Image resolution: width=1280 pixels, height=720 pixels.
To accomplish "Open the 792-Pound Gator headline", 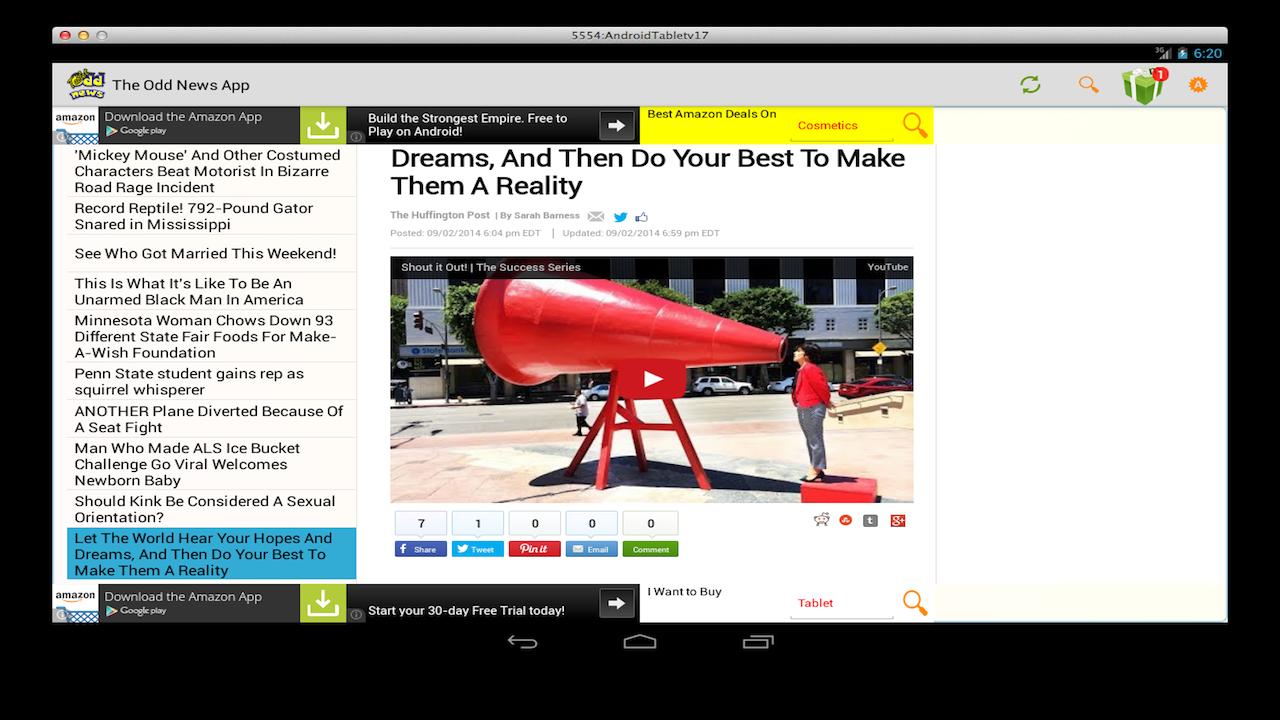I will click(x=193, y=216).
